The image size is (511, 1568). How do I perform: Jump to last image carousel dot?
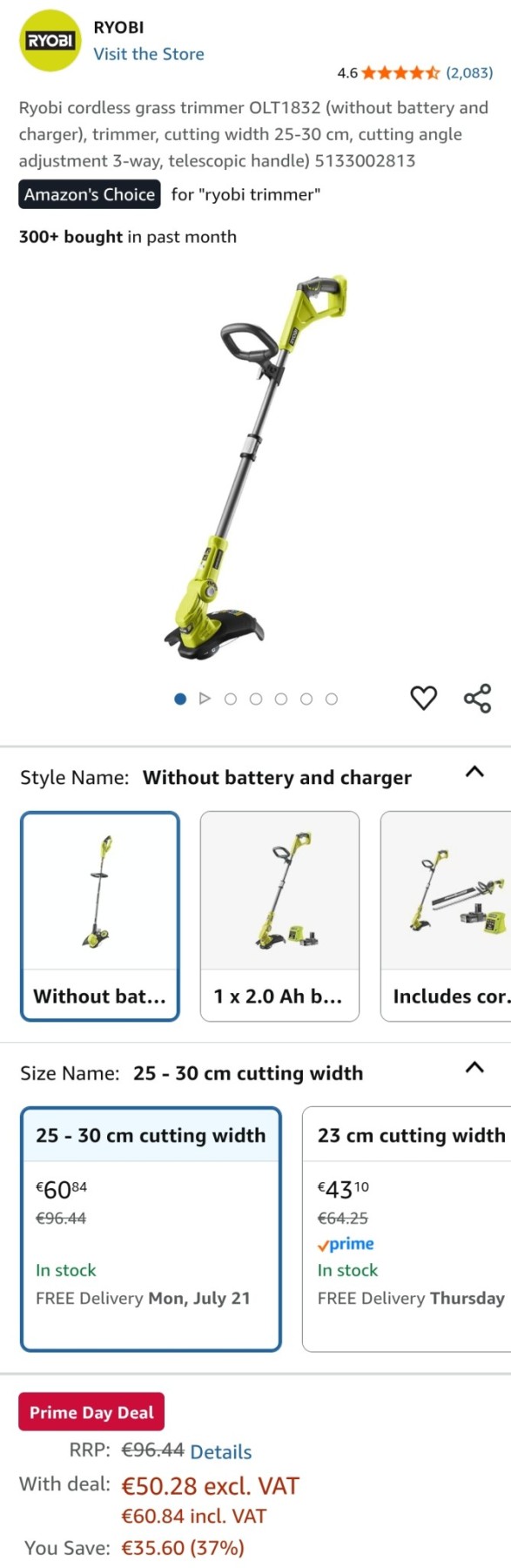point(332,699)
